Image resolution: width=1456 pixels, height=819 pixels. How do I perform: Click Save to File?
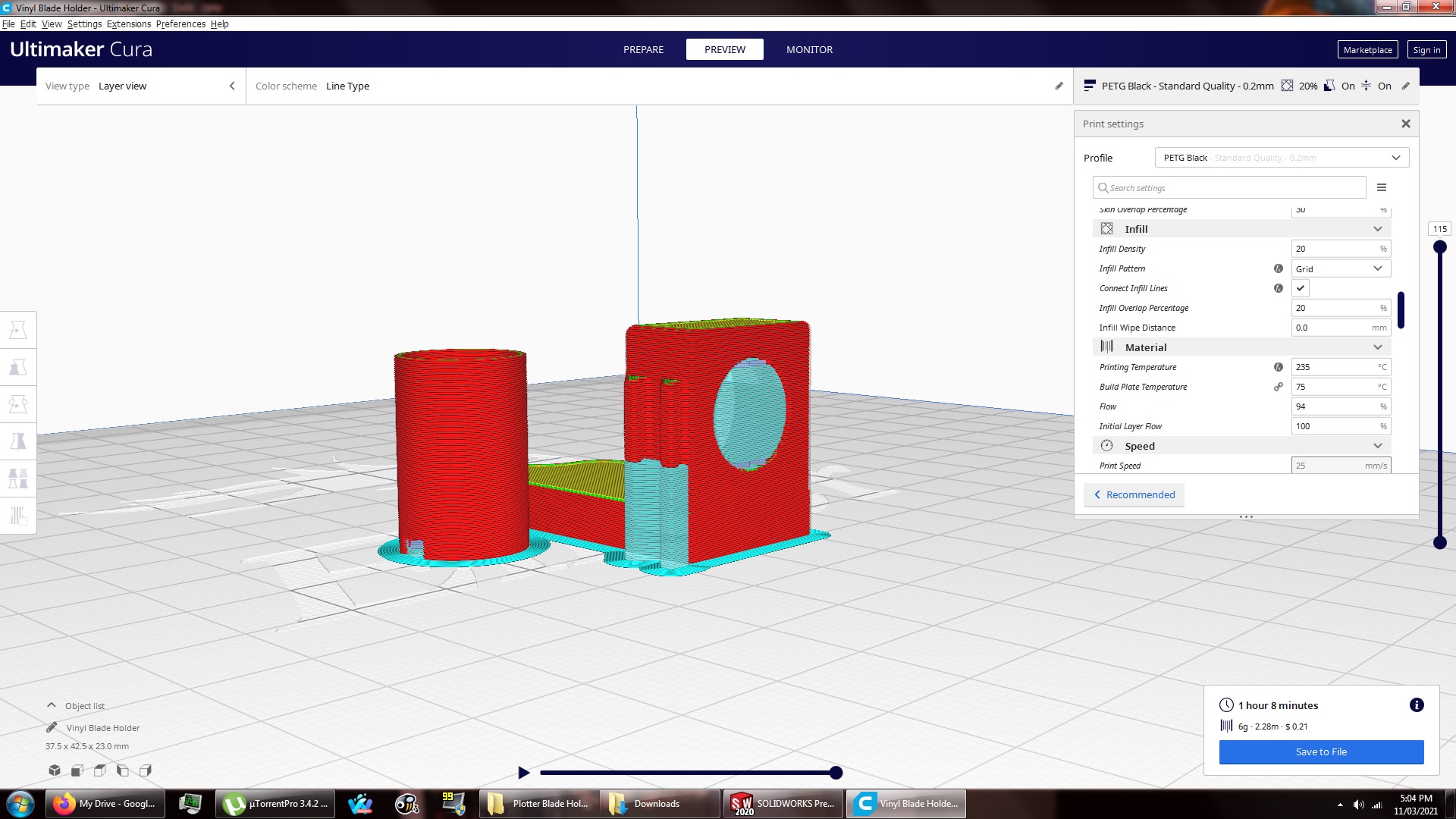point(1321,752)
